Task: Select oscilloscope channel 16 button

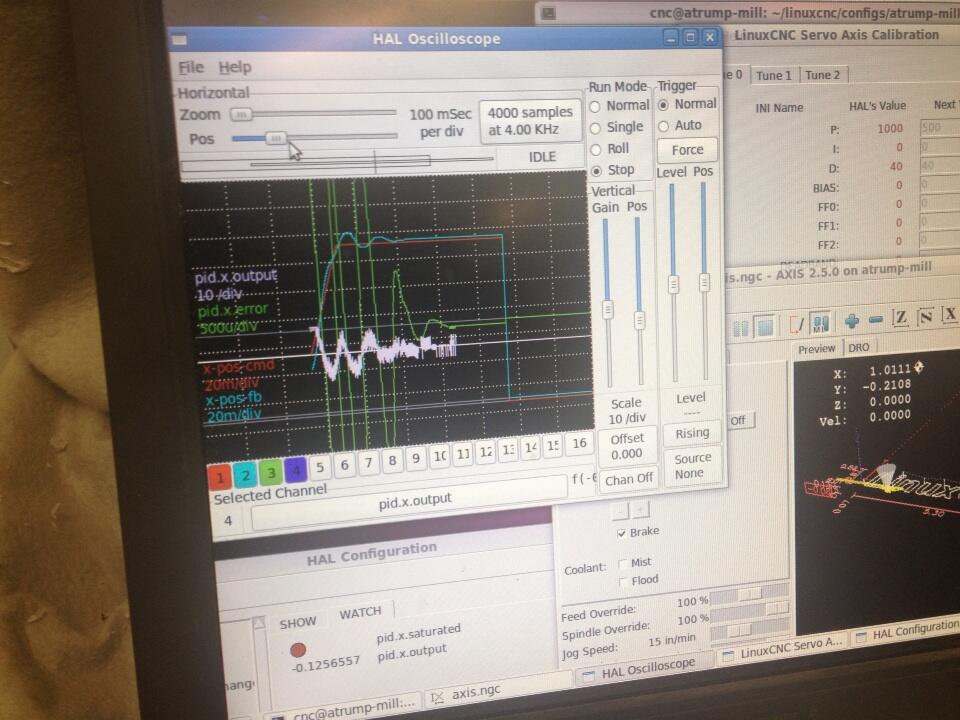Action: 579,443
